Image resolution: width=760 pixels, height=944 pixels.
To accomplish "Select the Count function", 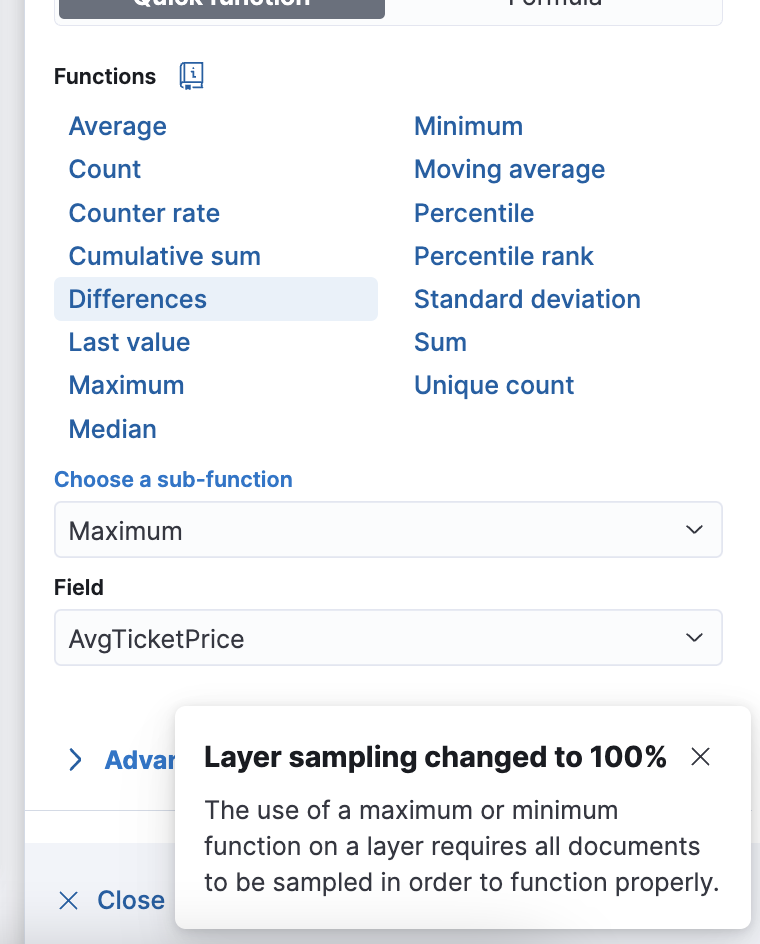I will [x=105, y=169].
